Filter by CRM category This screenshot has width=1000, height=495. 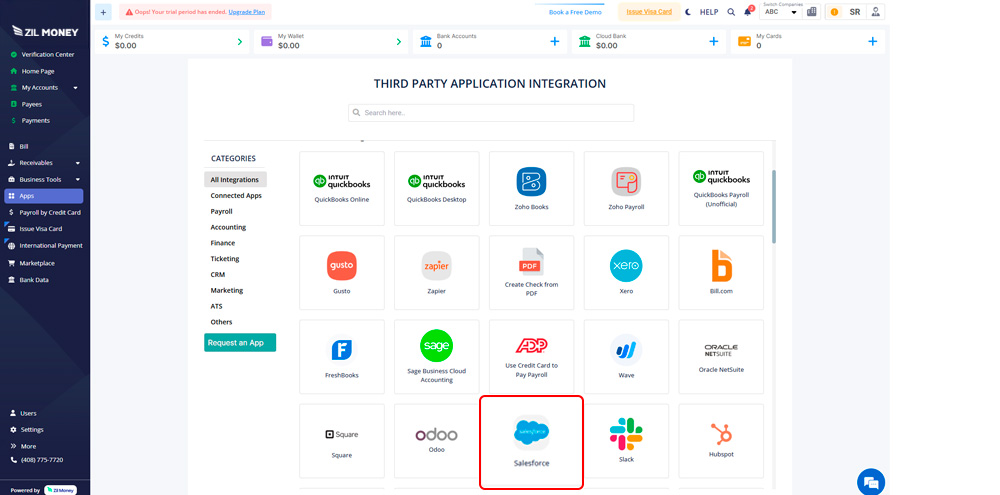pos(217,274)
